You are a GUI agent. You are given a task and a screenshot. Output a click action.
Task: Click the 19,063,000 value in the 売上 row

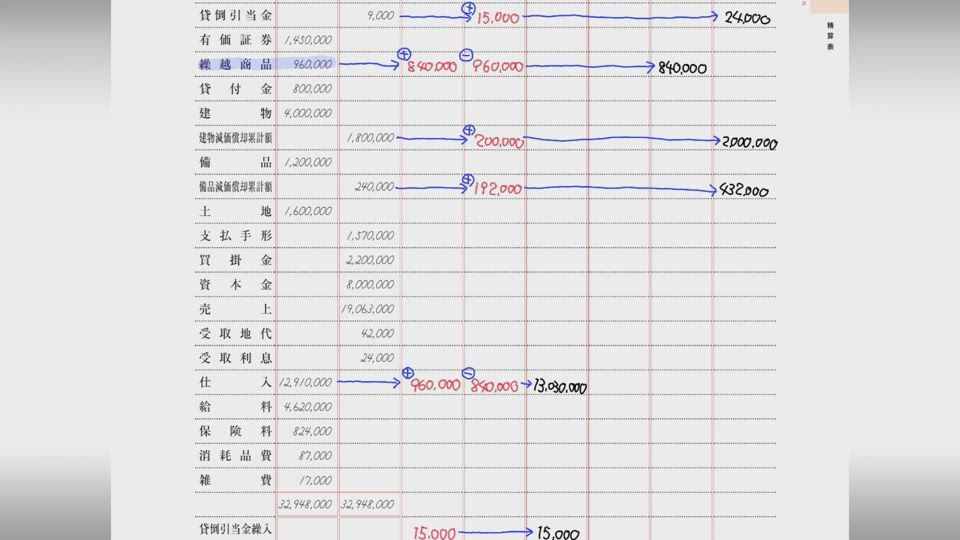(x=369, y=309)
